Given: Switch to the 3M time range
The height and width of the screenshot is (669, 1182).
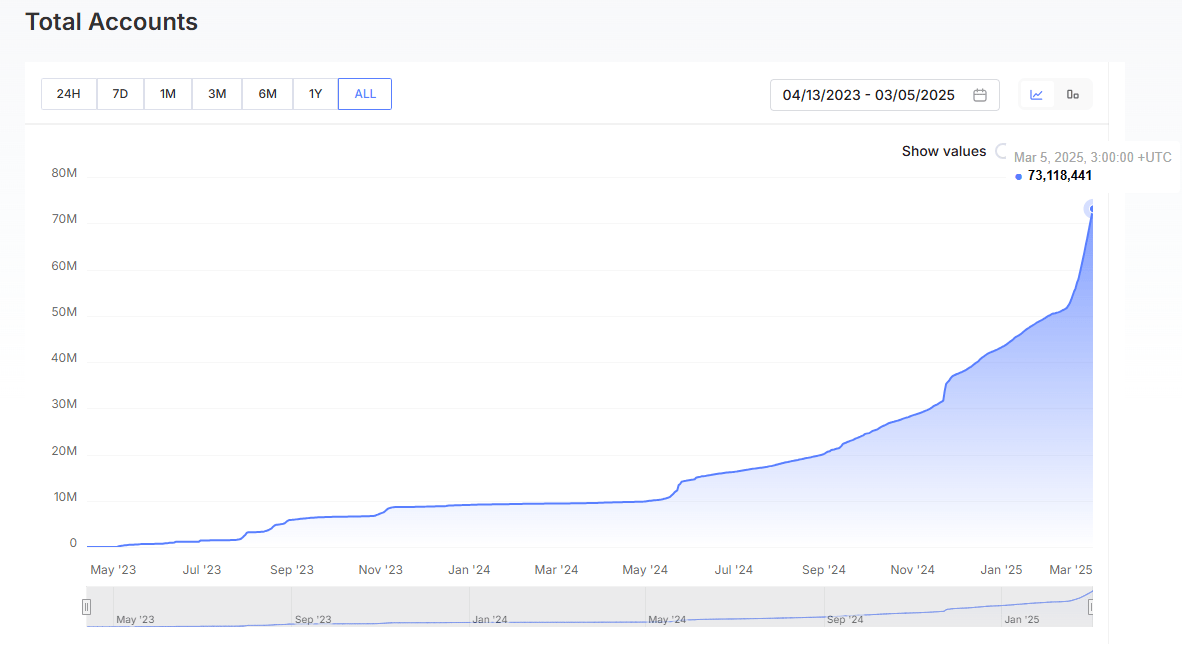Looking at the screenshot, I should tap(217, 94).
